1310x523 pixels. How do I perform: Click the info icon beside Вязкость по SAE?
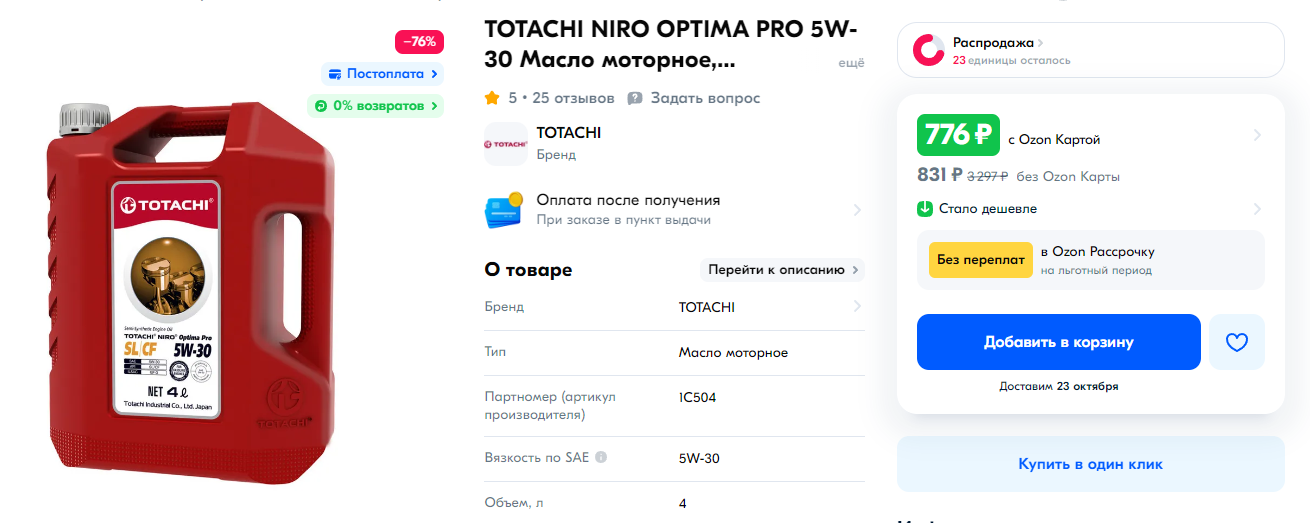point(601,458)
